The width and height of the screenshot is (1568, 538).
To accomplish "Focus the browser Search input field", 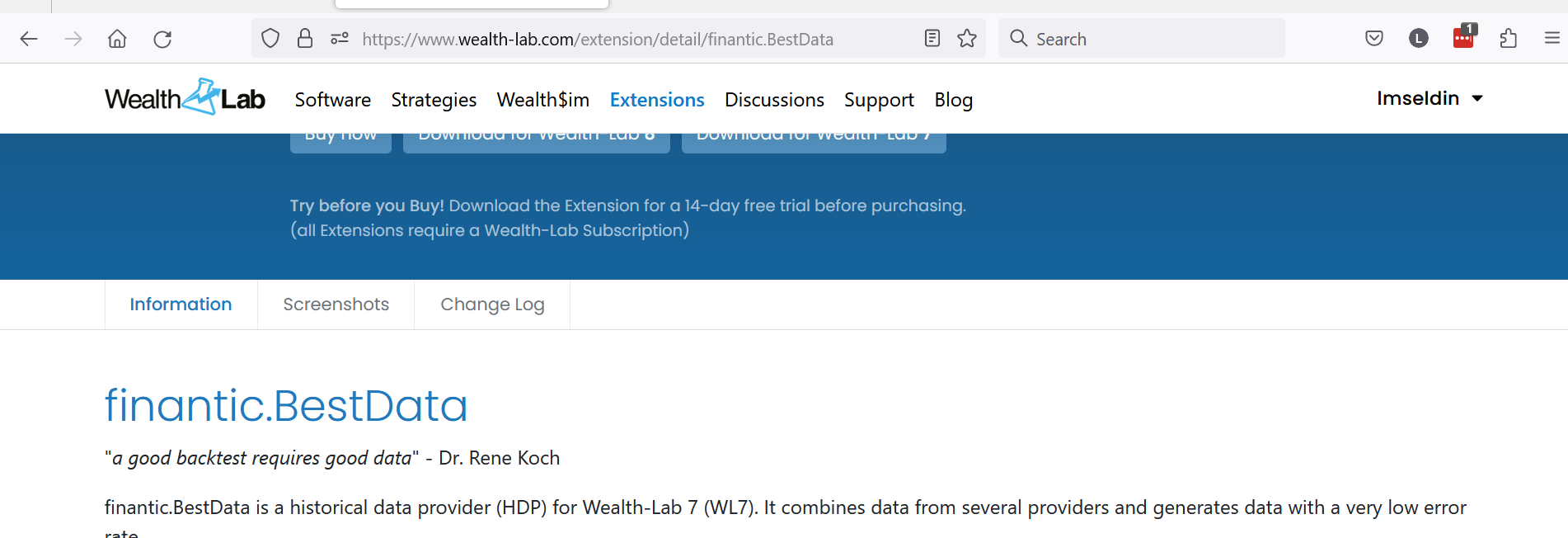I will click(x=1142, y=39).
